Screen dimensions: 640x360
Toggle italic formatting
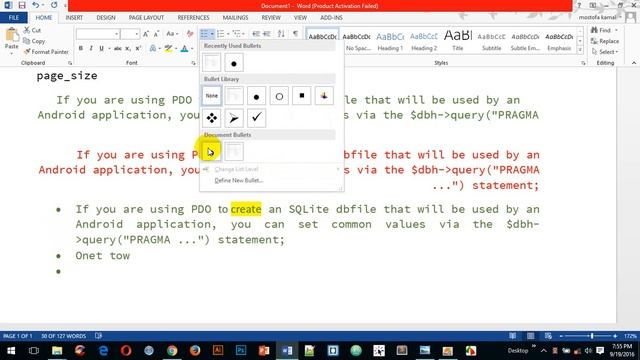point(91,49)
